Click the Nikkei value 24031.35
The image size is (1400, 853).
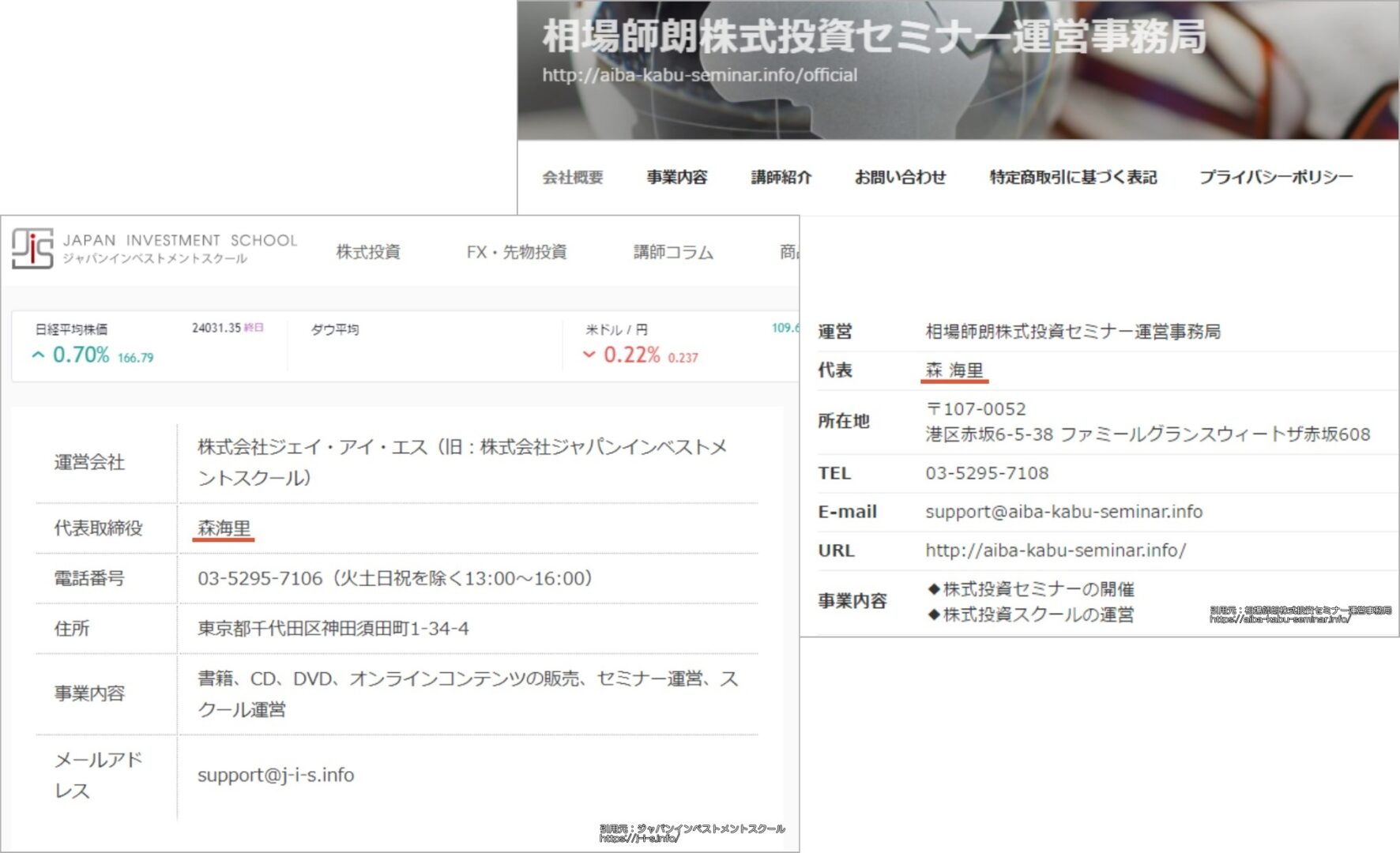pos(216,328)
